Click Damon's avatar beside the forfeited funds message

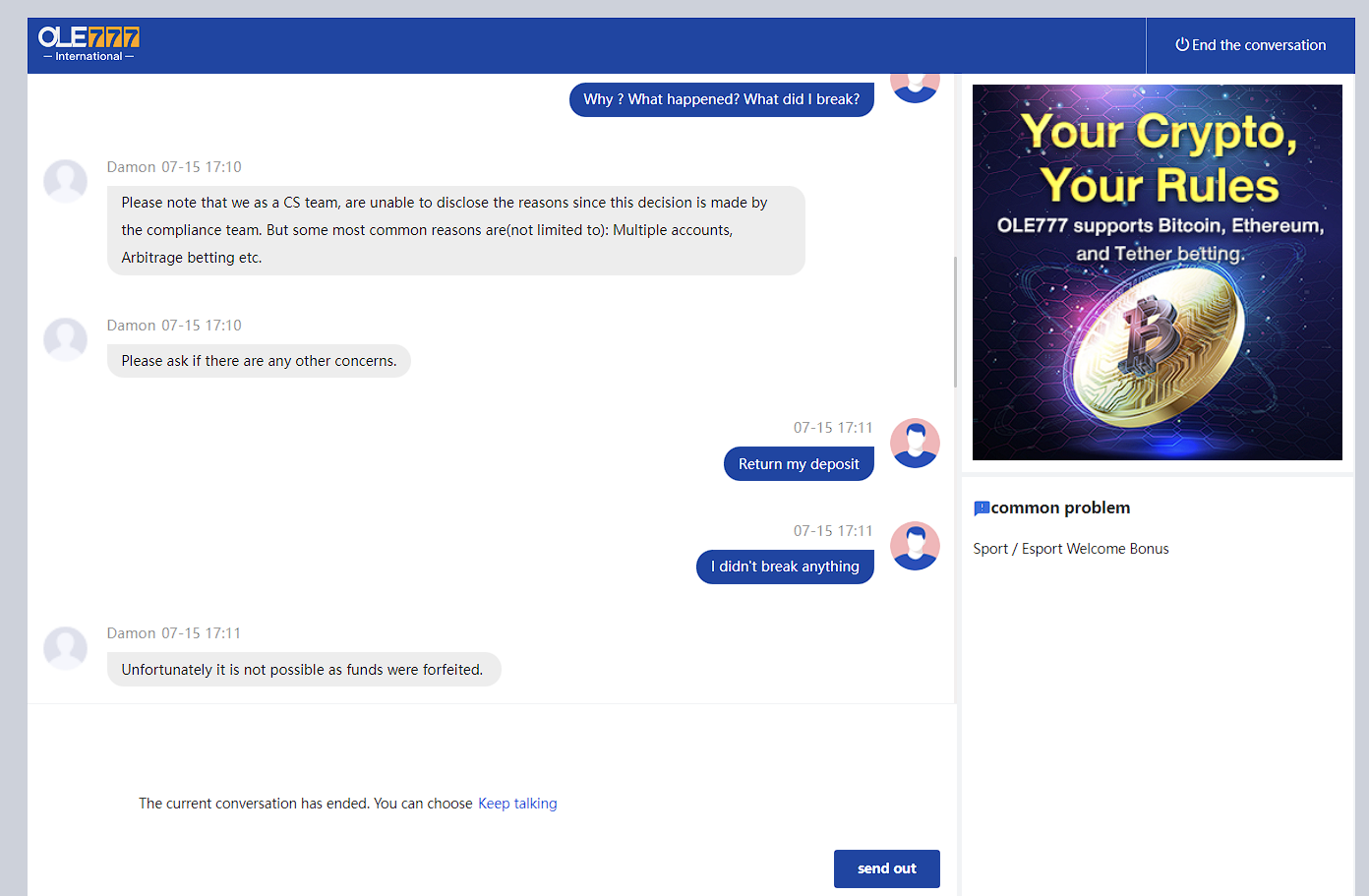pos(66,648)
